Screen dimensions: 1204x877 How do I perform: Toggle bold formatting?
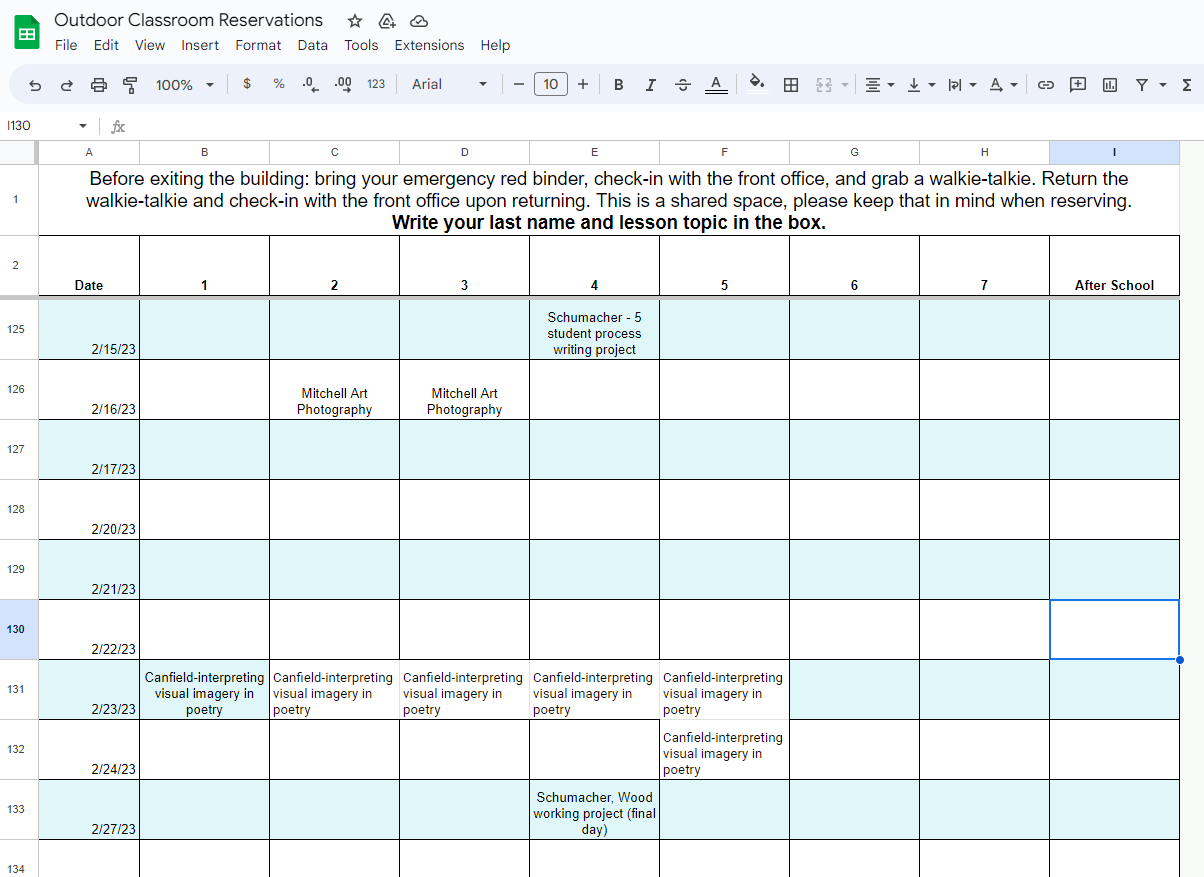[618, 85]
